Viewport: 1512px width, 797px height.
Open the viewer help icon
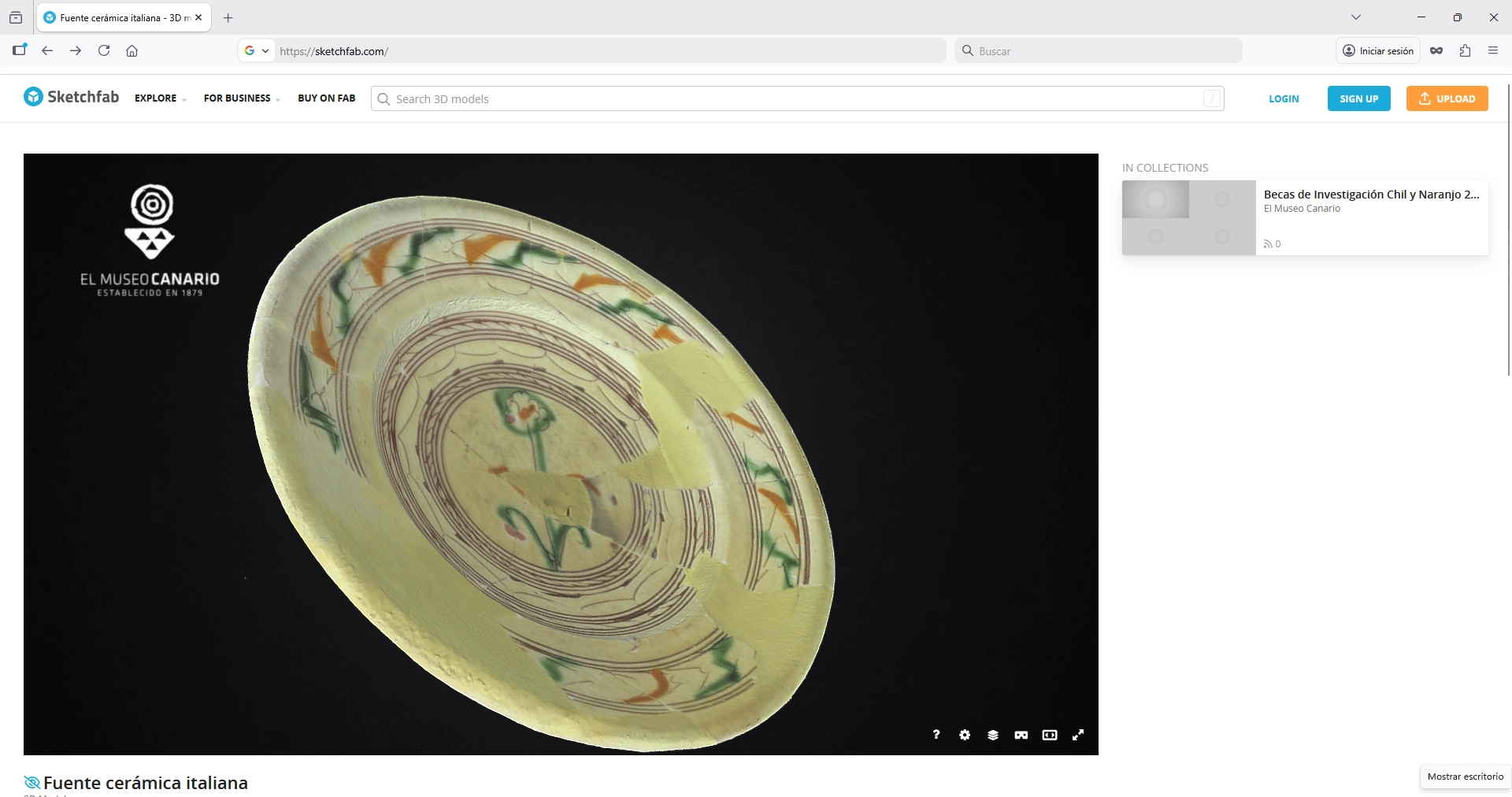pos(936,735)
